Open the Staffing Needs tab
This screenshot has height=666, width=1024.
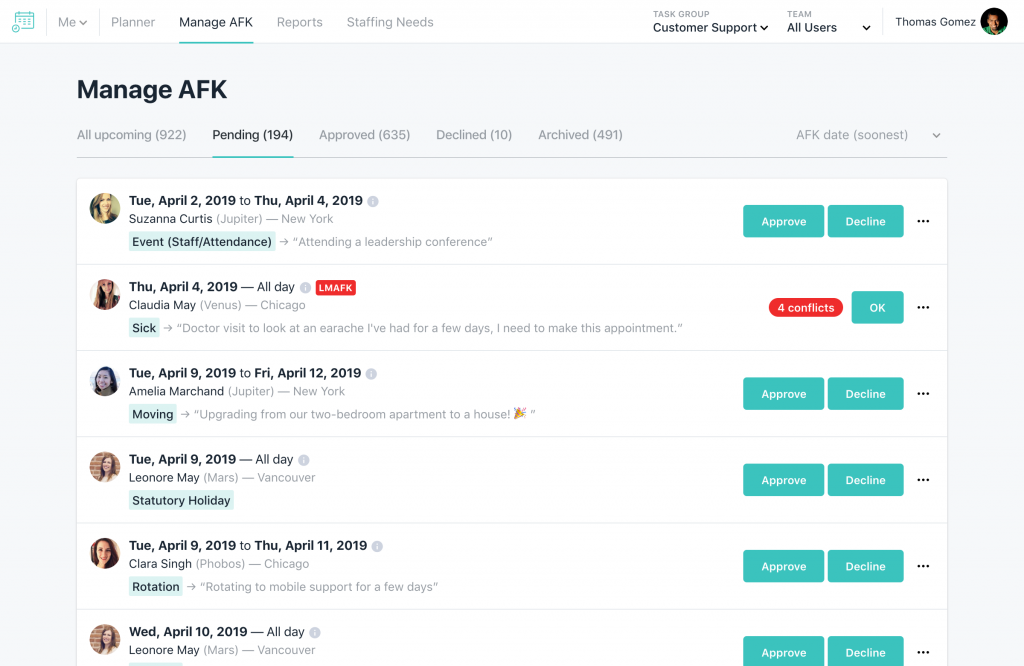(x=390, y=22)
